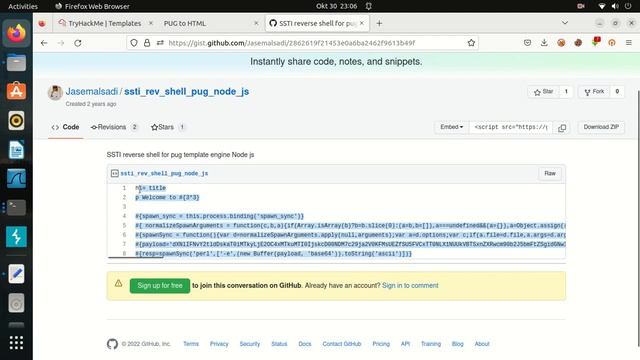The image size is (640, 360).
Task: Click the GitHub logo in the footer
Action: [112, 344]
